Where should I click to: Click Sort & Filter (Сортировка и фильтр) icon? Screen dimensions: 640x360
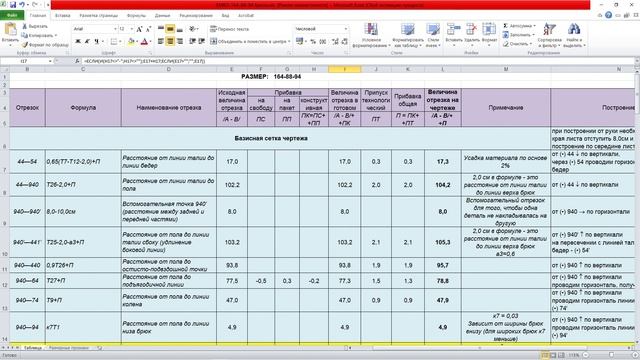click(x=549, y=29)
